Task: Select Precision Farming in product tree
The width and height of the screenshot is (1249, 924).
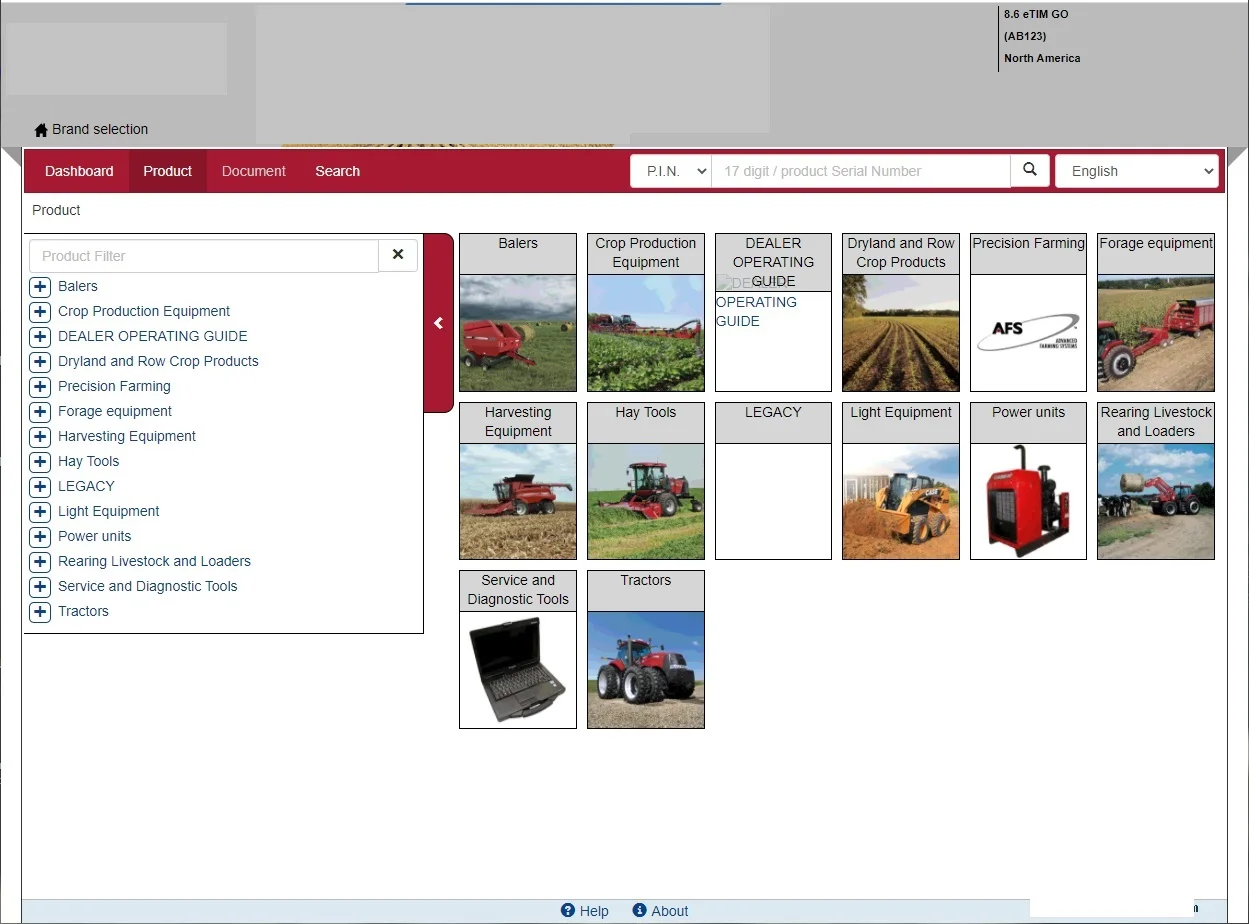Action: click(114, 386)
